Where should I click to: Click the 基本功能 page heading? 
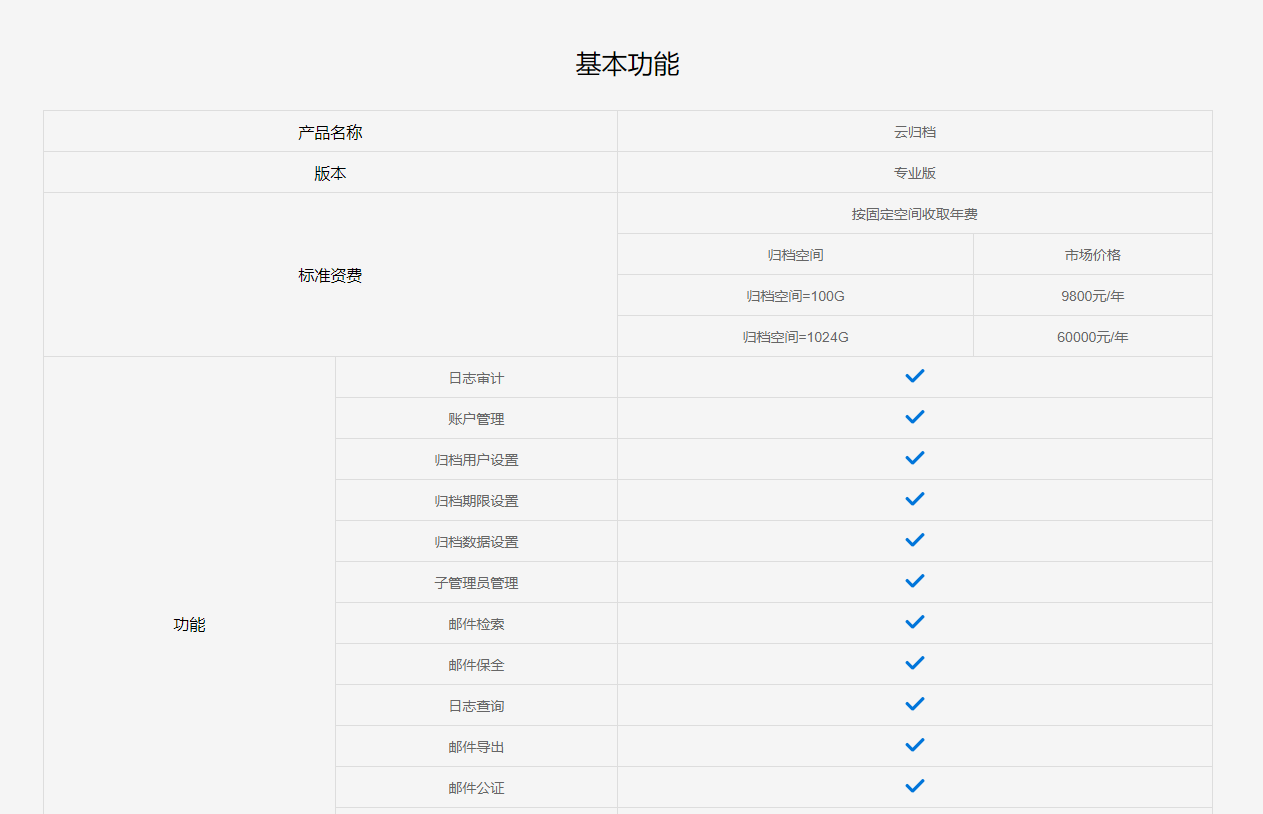pyautogui.click(x=627, y=64)
